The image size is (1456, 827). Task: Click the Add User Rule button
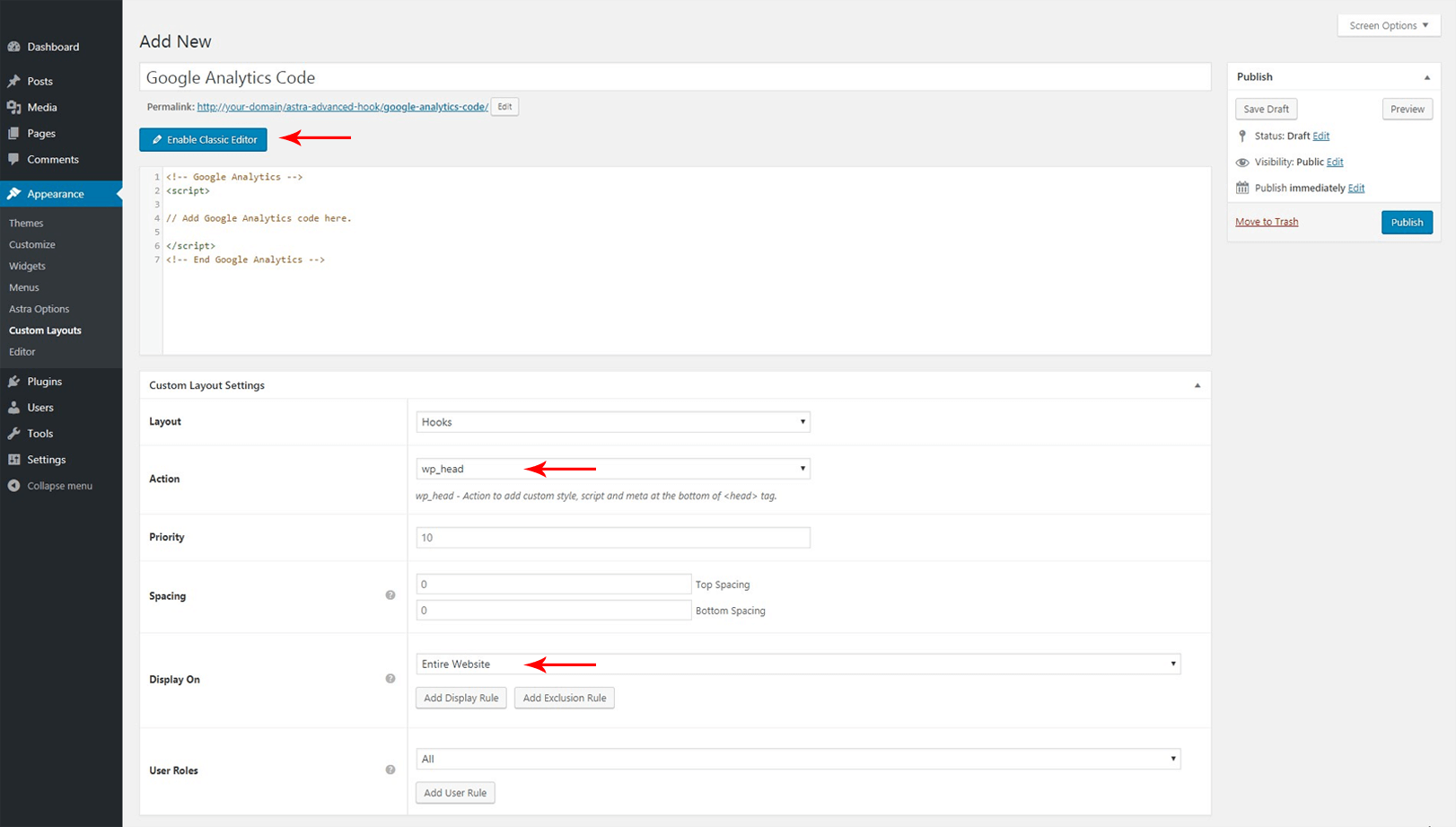pos(455,793)
